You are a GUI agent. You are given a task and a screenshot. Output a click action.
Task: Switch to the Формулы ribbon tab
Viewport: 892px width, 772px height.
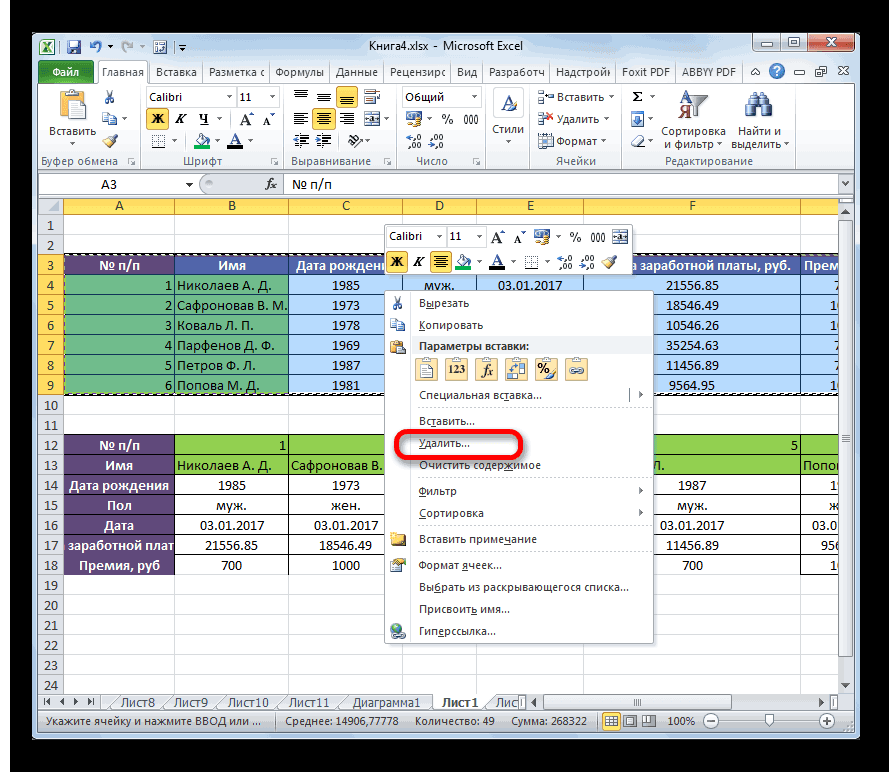[298, 72]
